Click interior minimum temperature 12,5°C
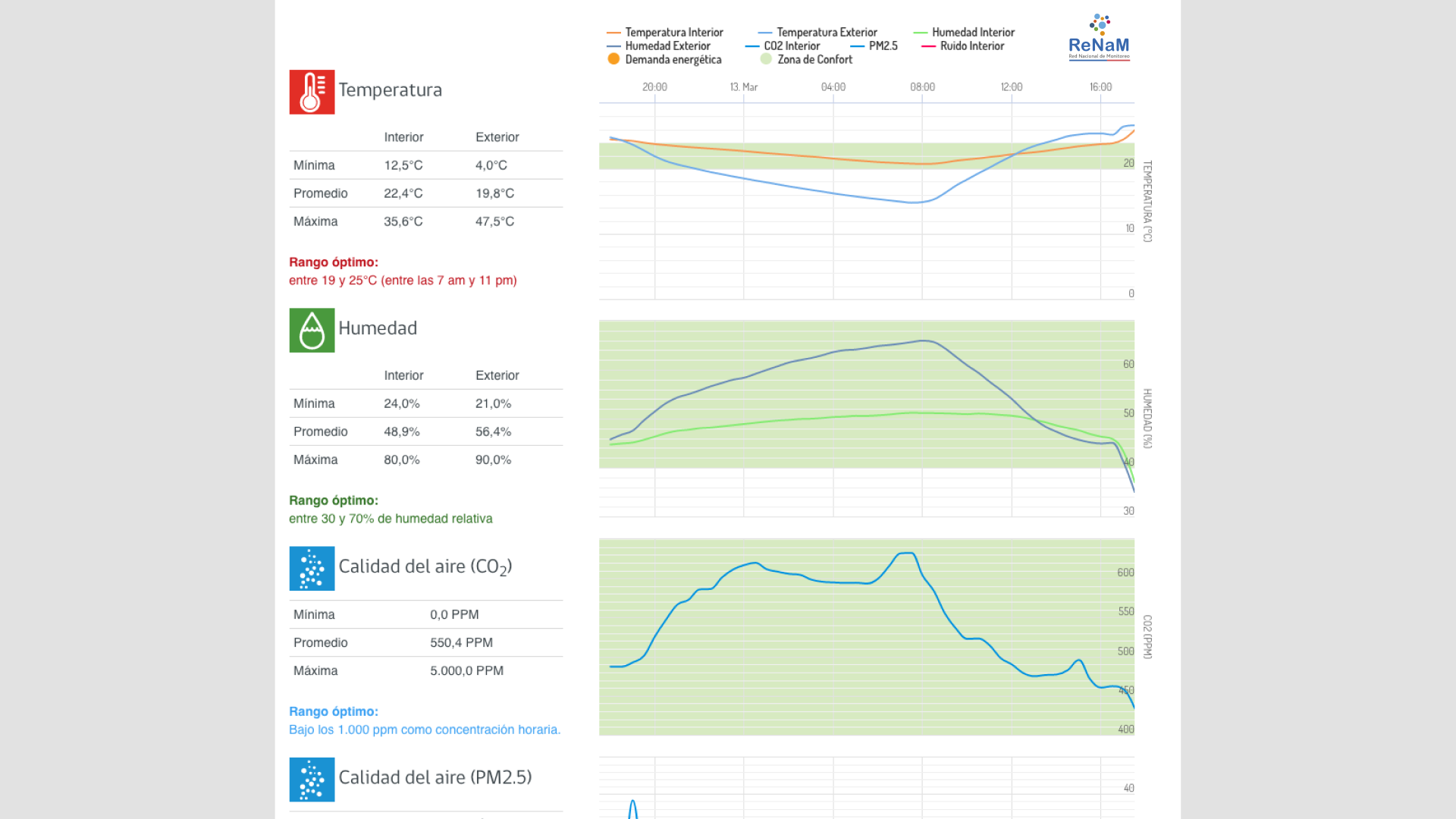 (x=403, y=165)
